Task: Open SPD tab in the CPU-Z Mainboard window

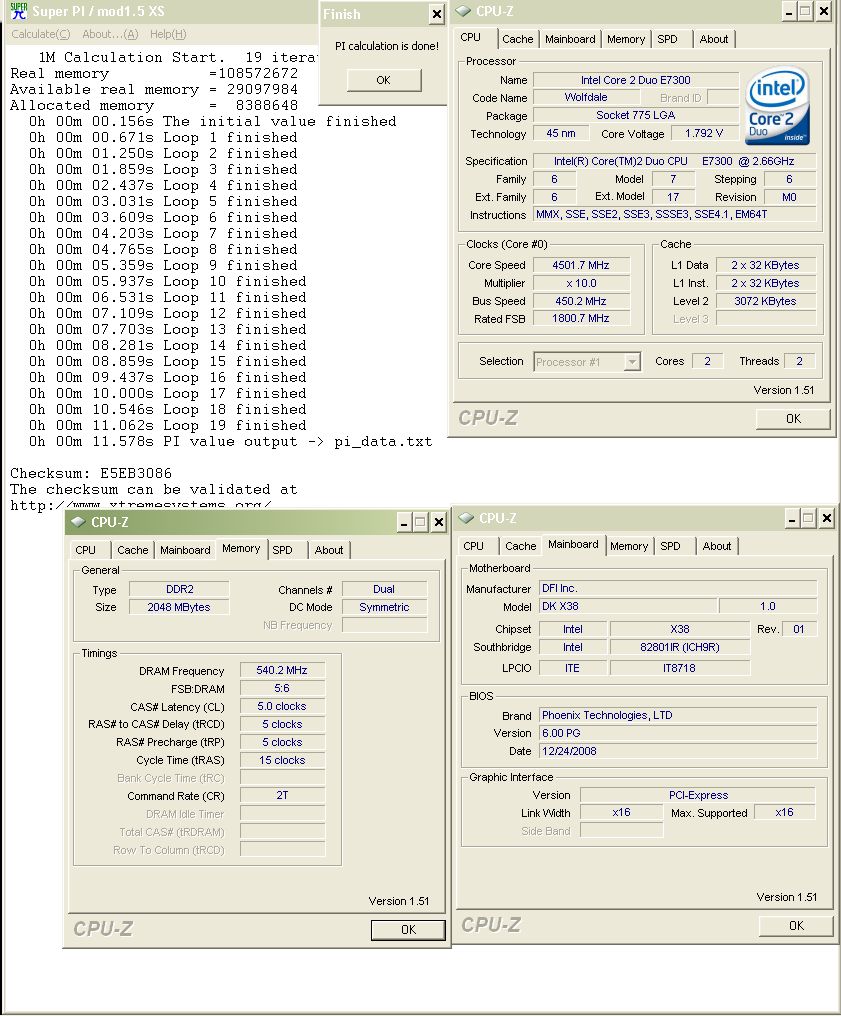Action: click(x=670, y=546)
